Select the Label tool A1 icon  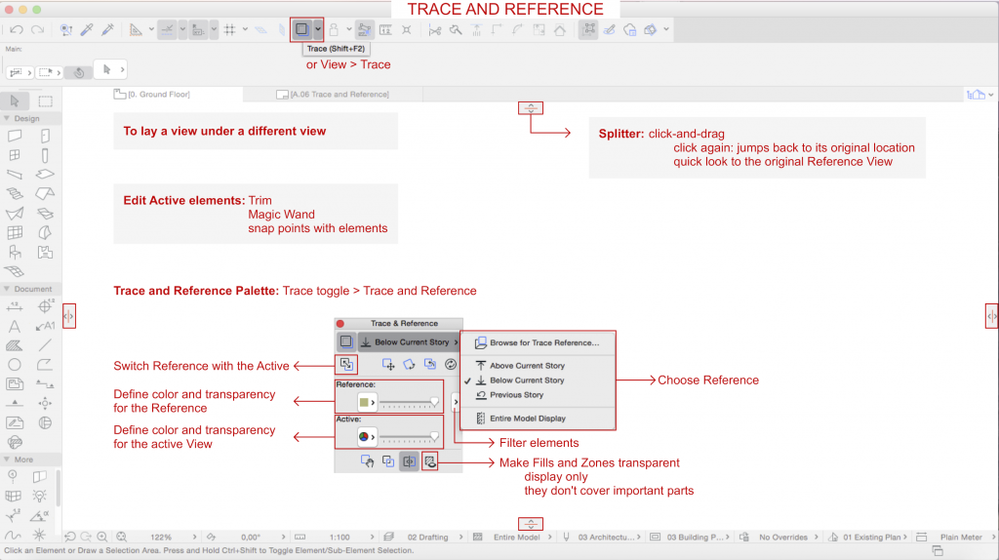click(x=45, y=327)
